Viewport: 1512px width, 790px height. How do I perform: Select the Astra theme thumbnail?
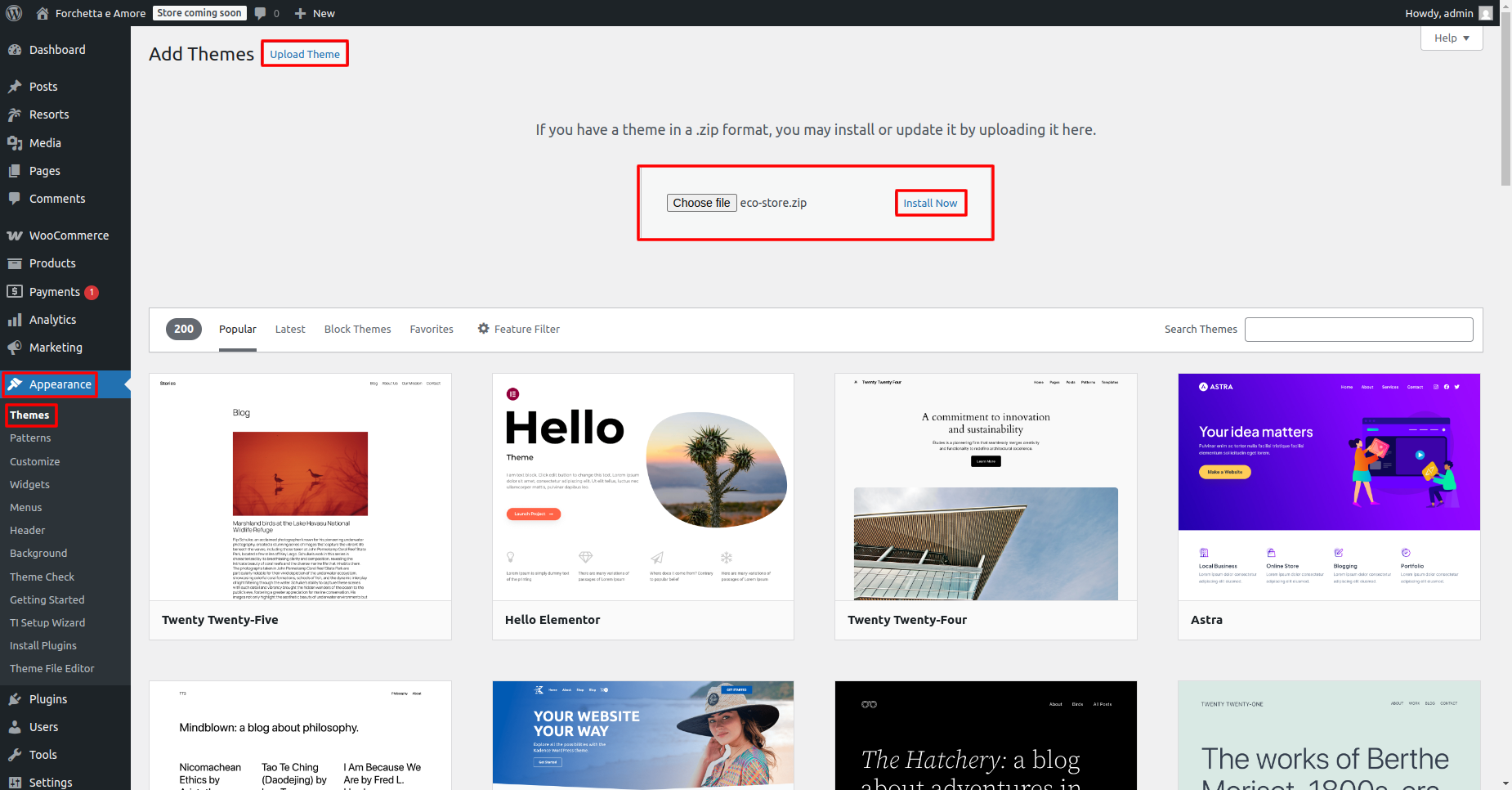[1329, 487]
